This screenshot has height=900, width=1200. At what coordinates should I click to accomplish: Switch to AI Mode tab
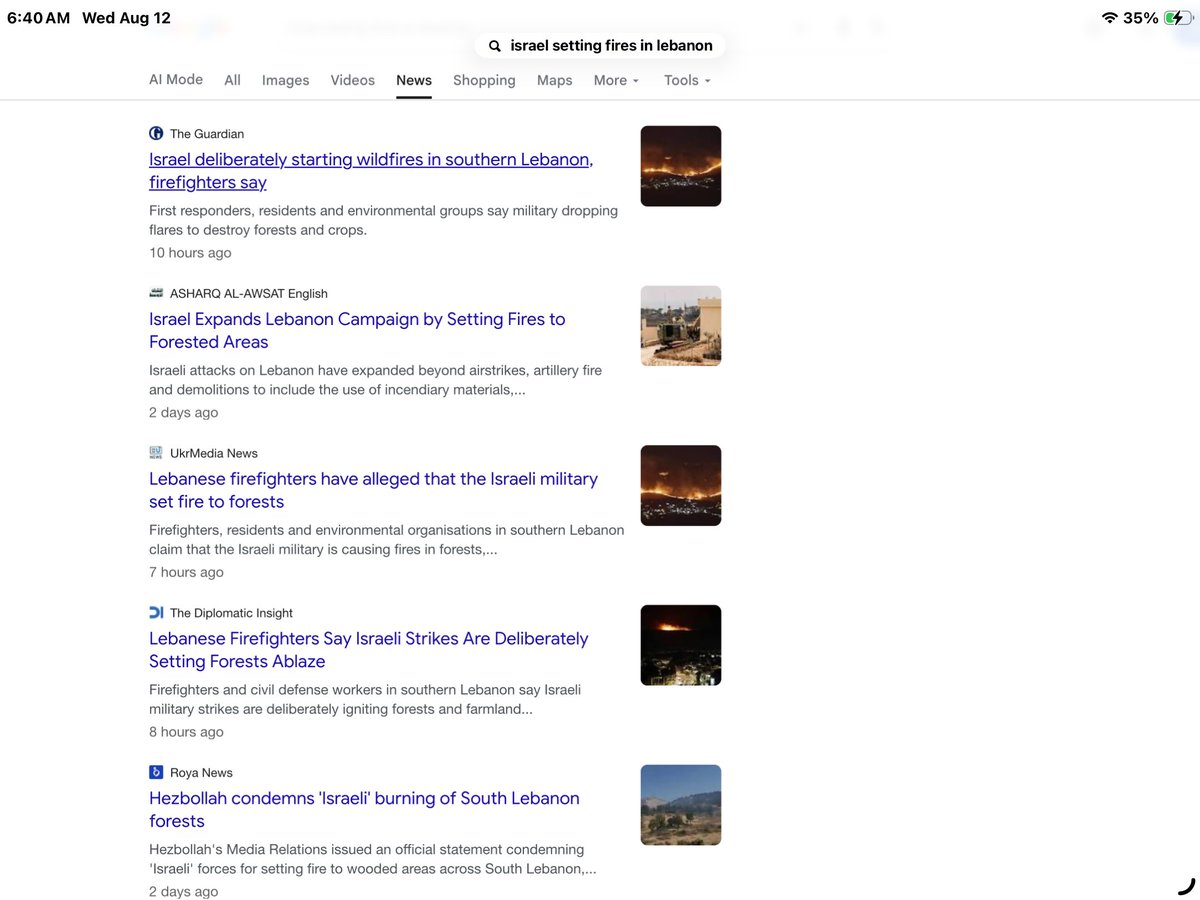(x=176, y=79)
